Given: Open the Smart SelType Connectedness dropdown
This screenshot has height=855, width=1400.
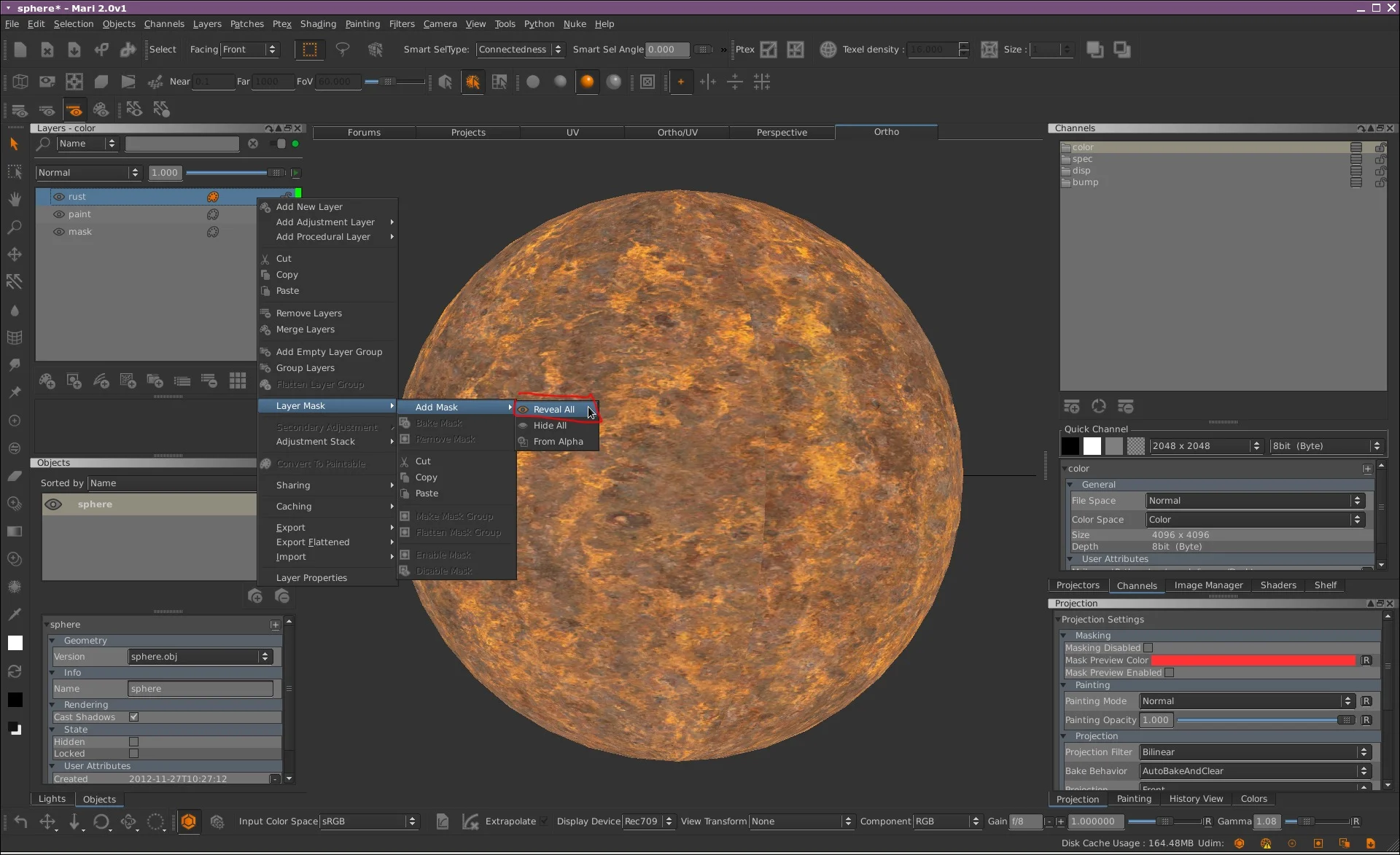Looking at the screenshot, I should pos(520,50).
